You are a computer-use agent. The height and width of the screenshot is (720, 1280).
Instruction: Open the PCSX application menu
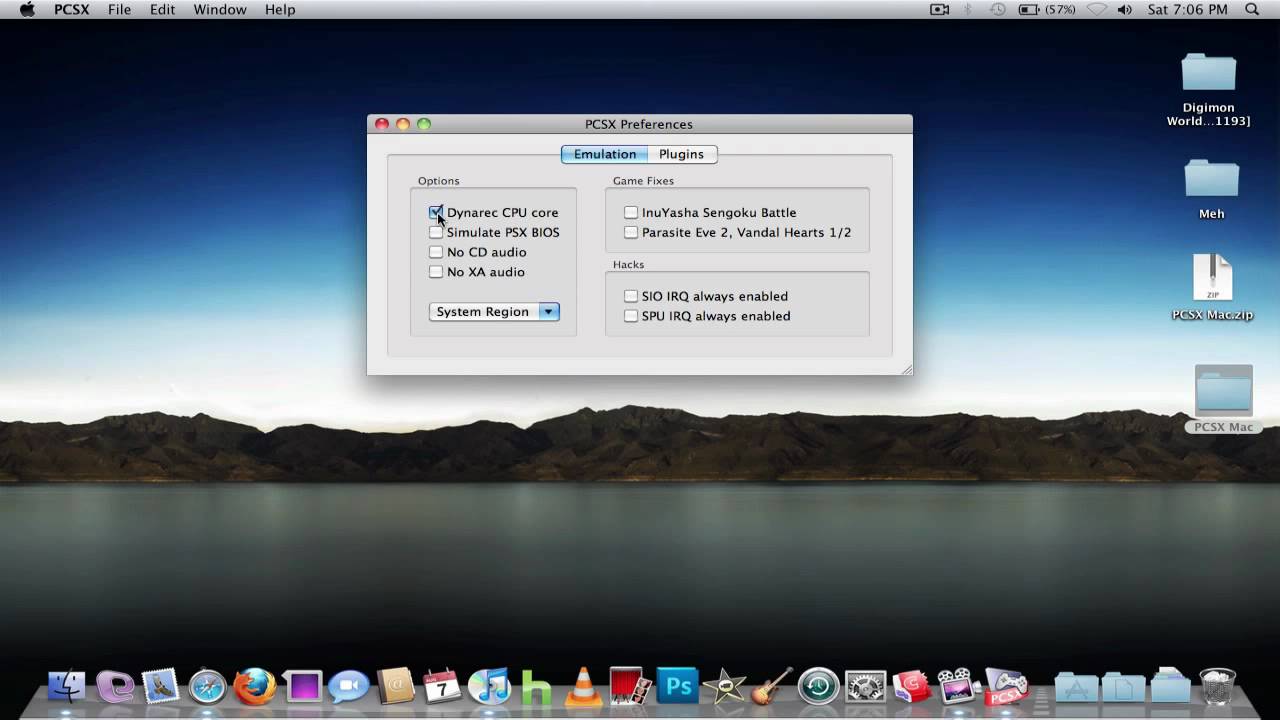pyautogui.click(x=72, y=9)
